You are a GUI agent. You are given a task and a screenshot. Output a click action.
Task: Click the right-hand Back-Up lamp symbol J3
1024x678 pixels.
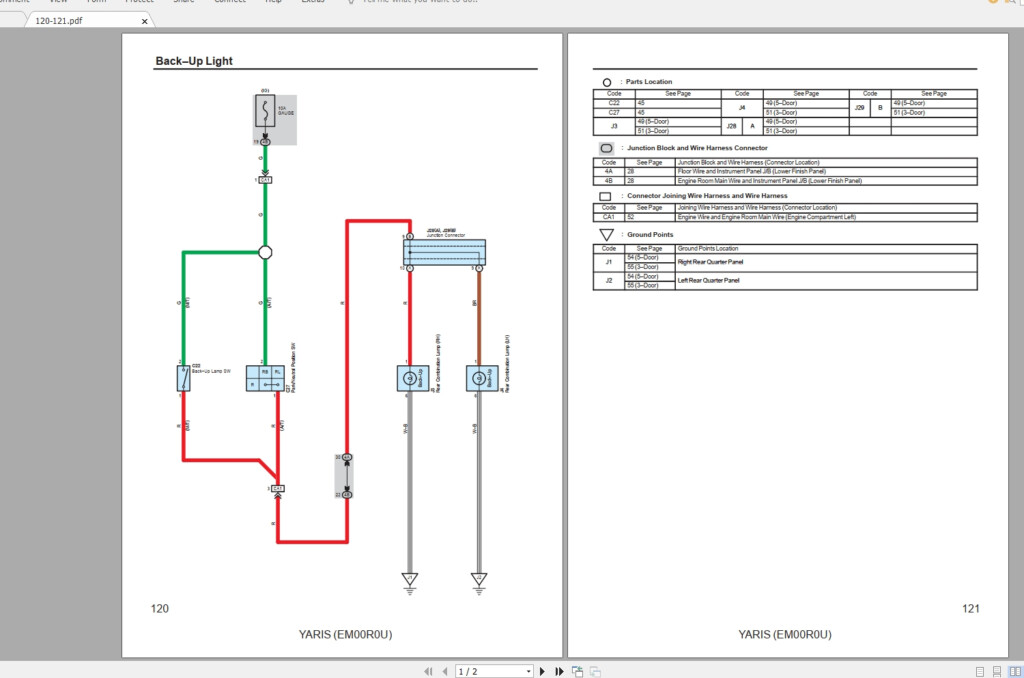coord(413,378)
